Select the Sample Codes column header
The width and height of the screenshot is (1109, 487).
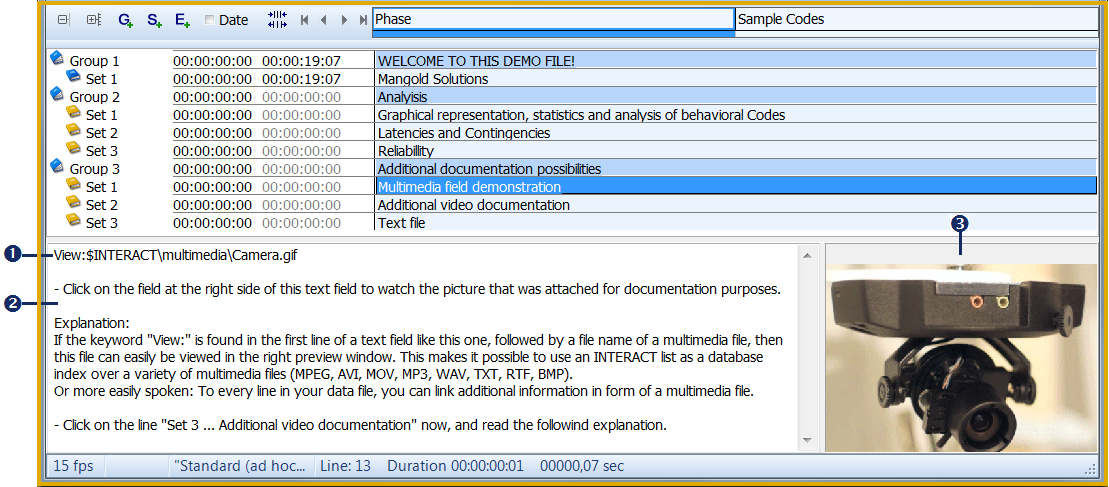tap(917, 20)
